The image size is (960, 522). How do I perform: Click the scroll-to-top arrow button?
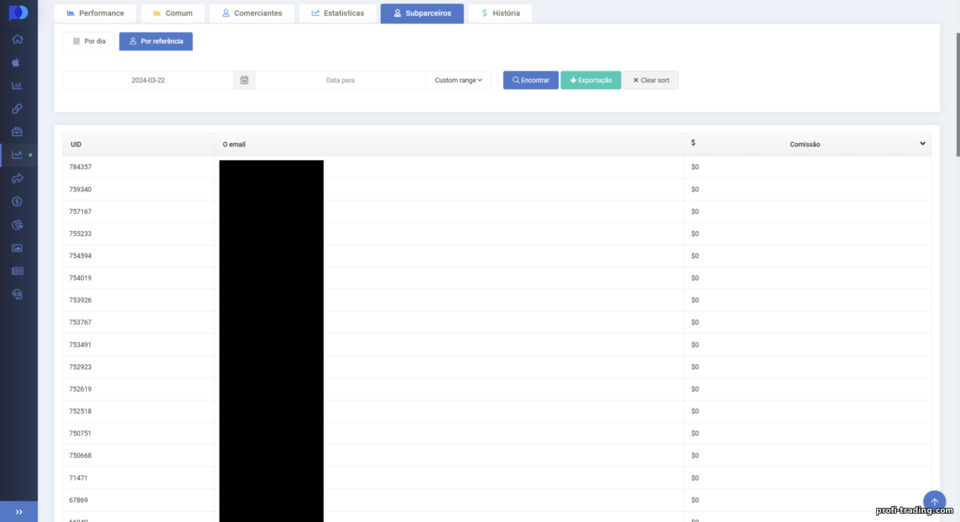934,502
